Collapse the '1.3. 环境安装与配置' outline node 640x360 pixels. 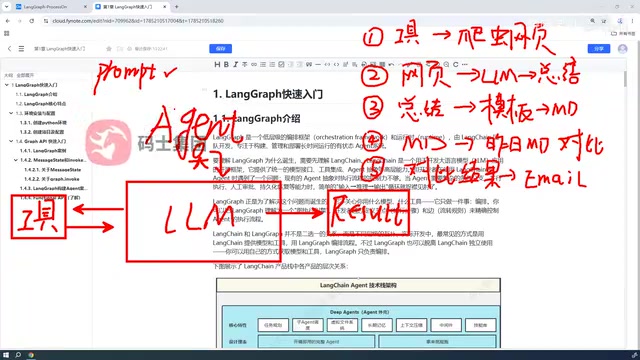point(11,113)
